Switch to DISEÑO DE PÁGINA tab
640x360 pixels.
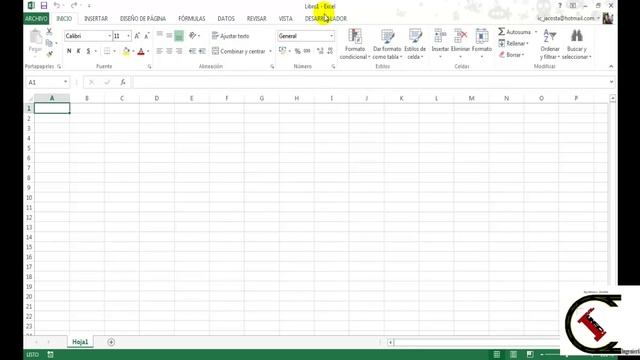(x=143, y=18)
